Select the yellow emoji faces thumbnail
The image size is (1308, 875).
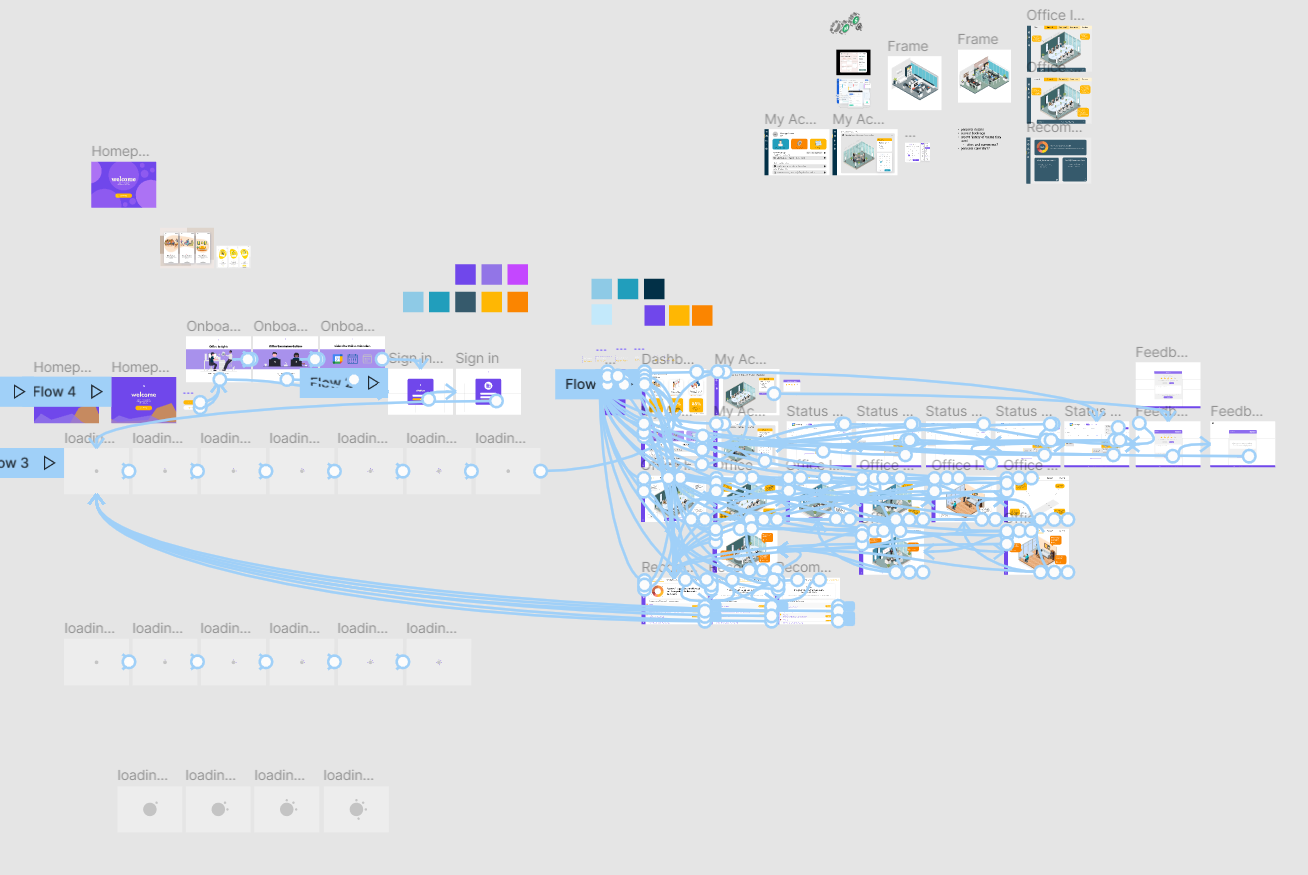[233, 257]
